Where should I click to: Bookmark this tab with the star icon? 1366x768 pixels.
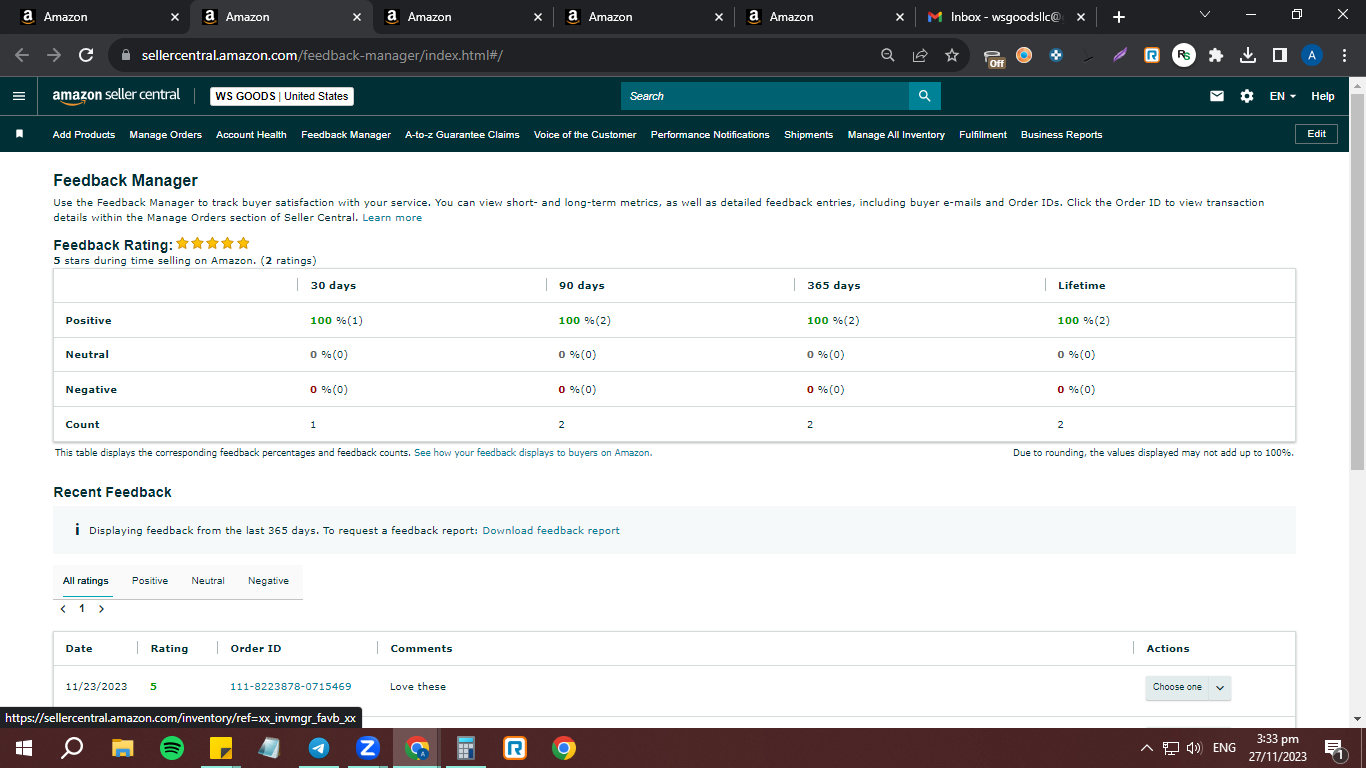tap(952, 56)
